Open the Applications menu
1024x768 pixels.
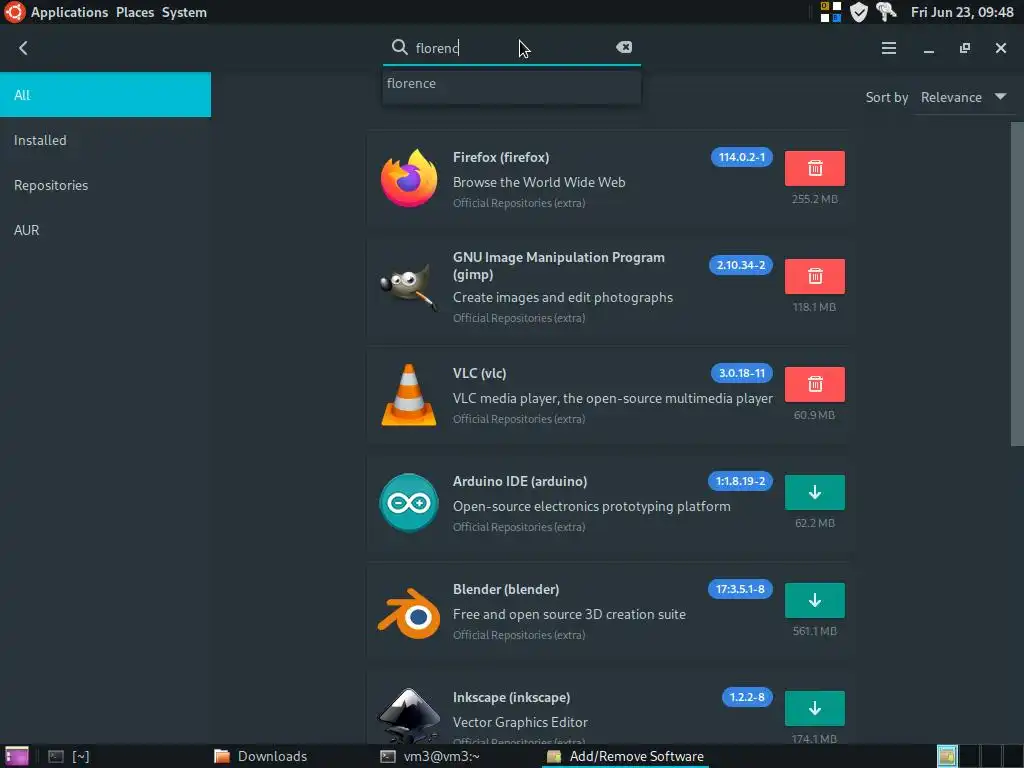tap(69, 12)
